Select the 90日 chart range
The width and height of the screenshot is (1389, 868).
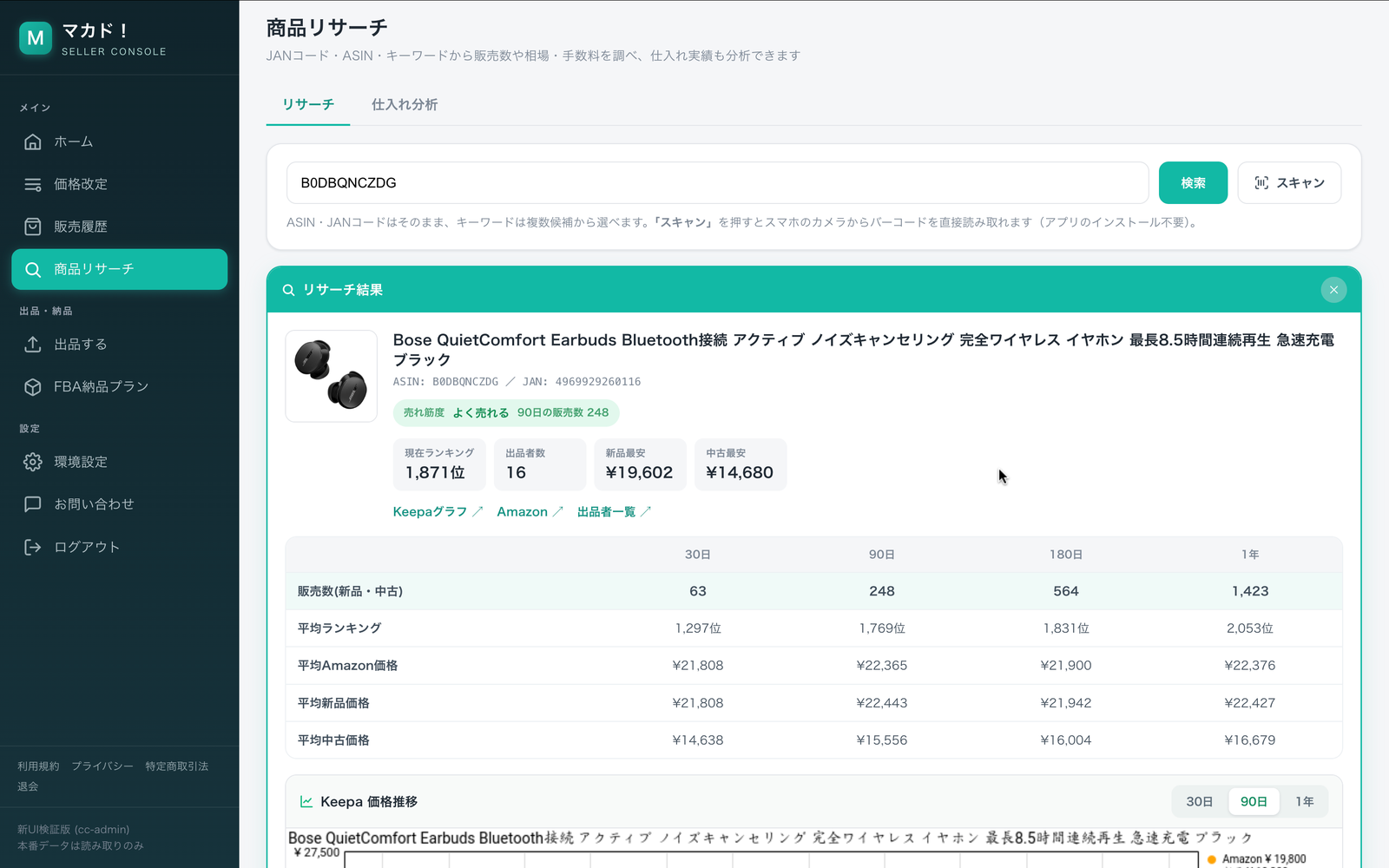click(1254, 802)
